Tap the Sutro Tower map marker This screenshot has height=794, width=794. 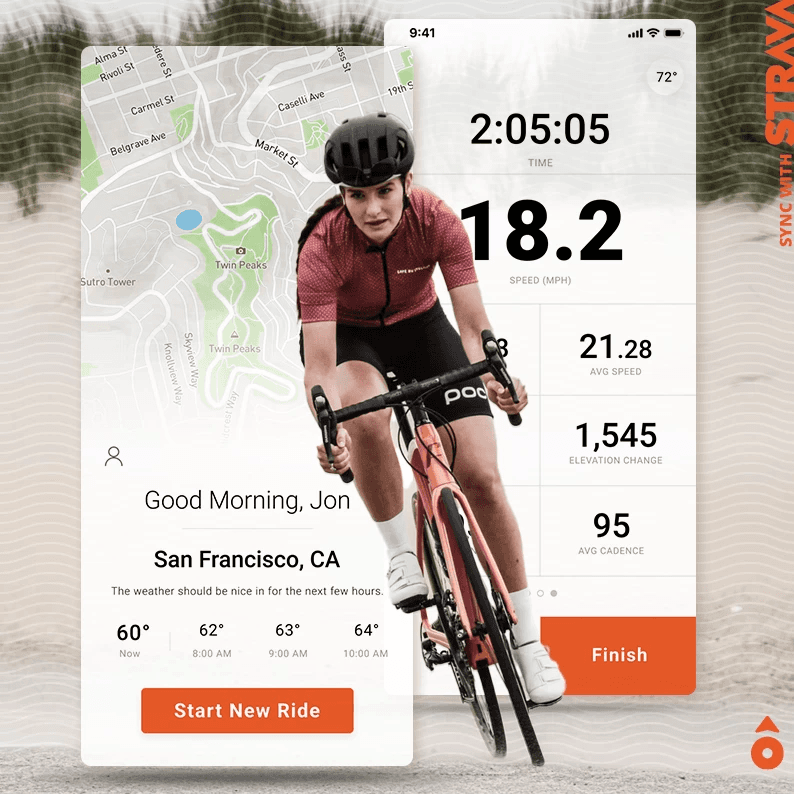click(108, 271)
